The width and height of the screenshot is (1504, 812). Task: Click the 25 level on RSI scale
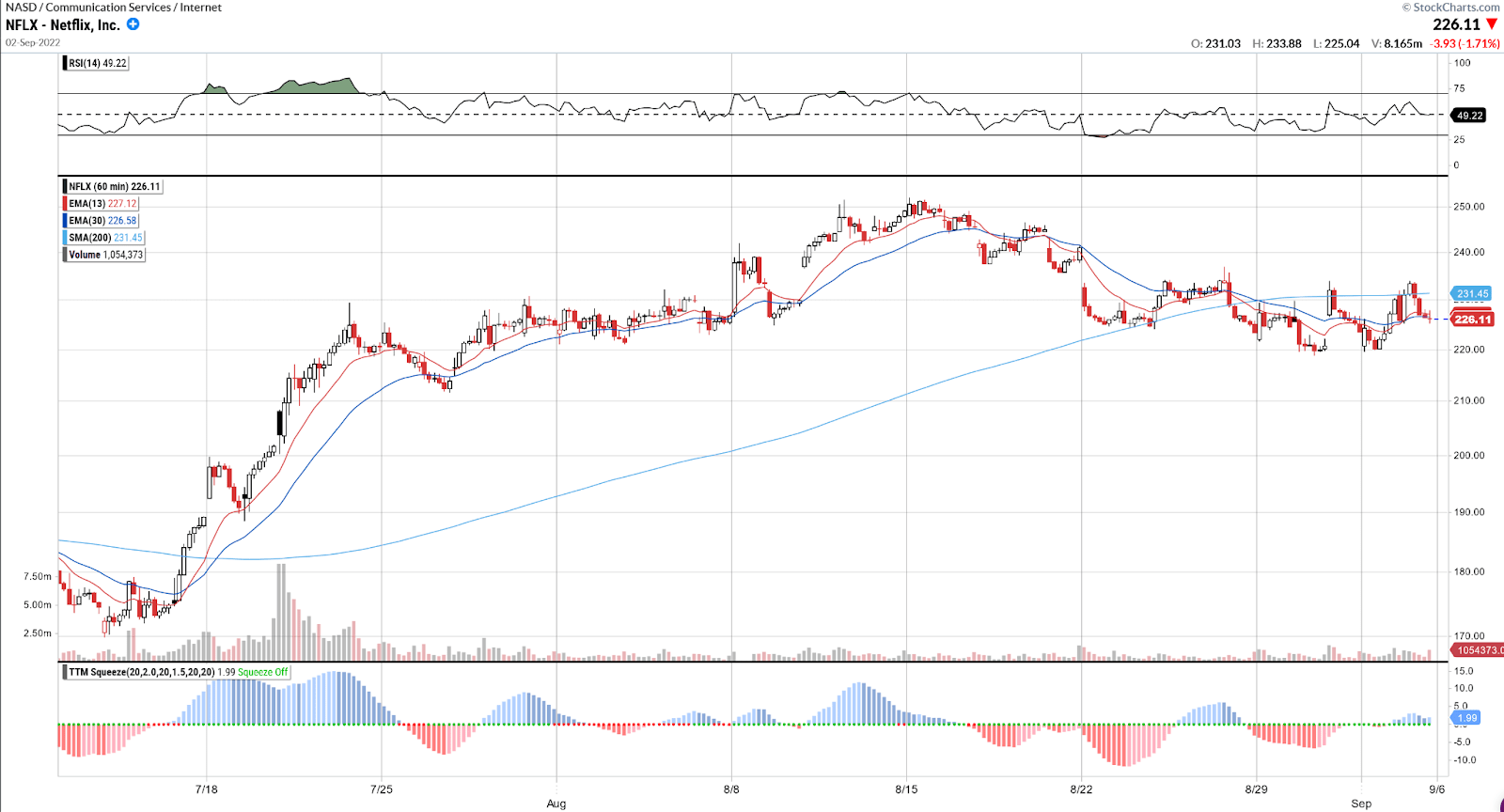(1459, 139)
